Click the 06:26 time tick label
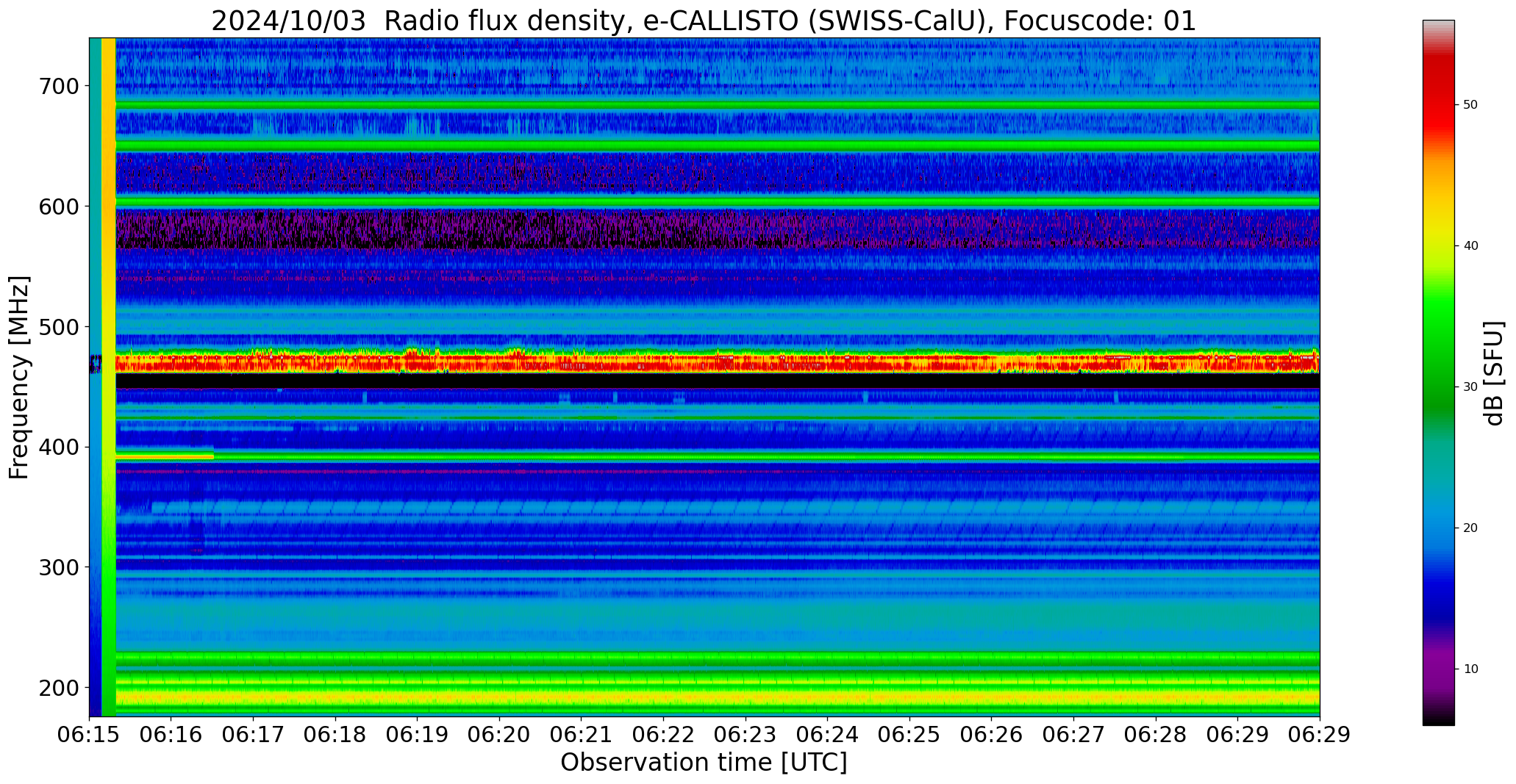 (992, 735)
